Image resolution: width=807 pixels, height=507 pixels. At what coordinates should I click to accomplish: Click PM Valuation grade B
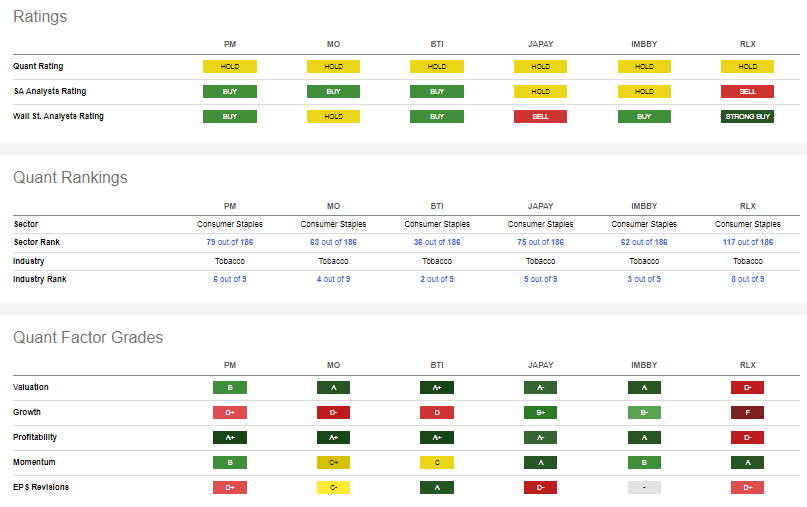(230, 388)
